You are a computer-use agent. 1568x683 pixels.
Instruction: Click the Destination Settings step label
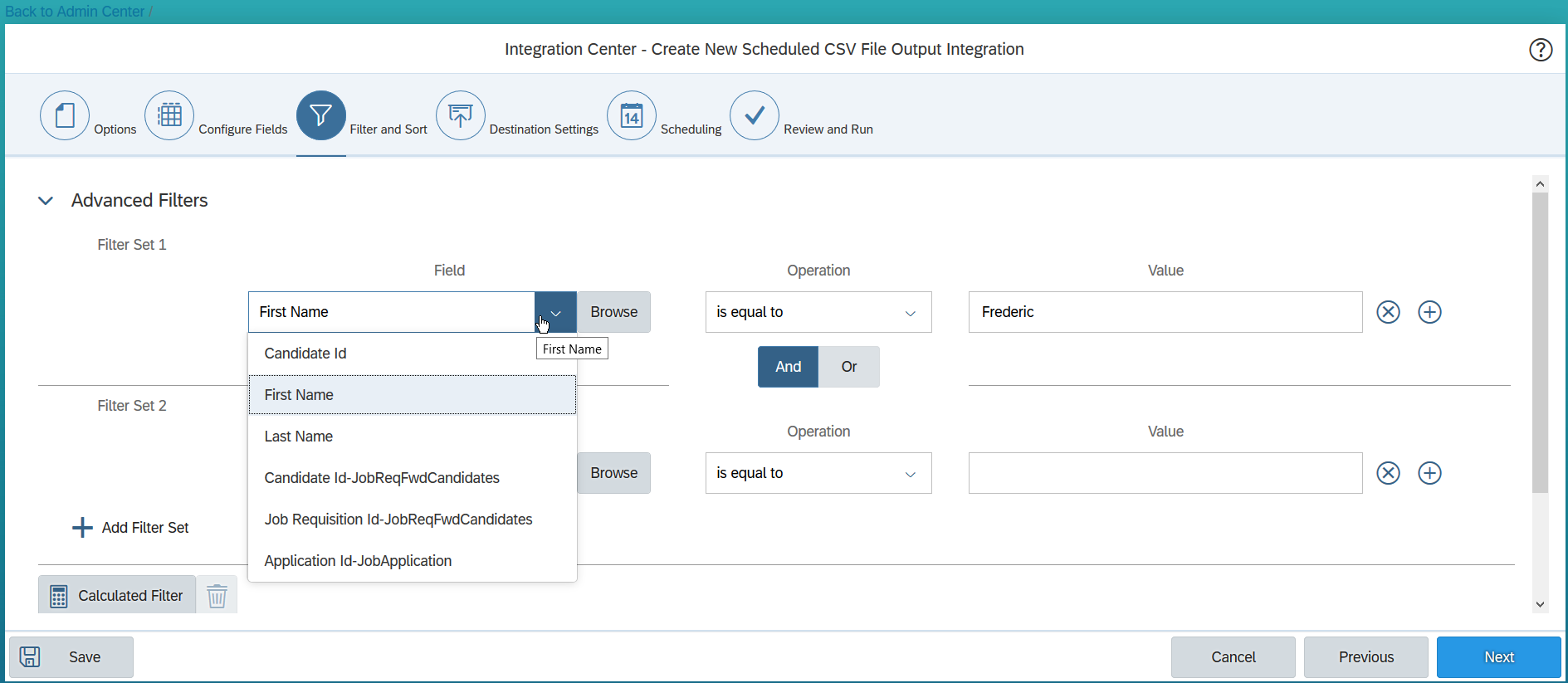click(544, 129)
